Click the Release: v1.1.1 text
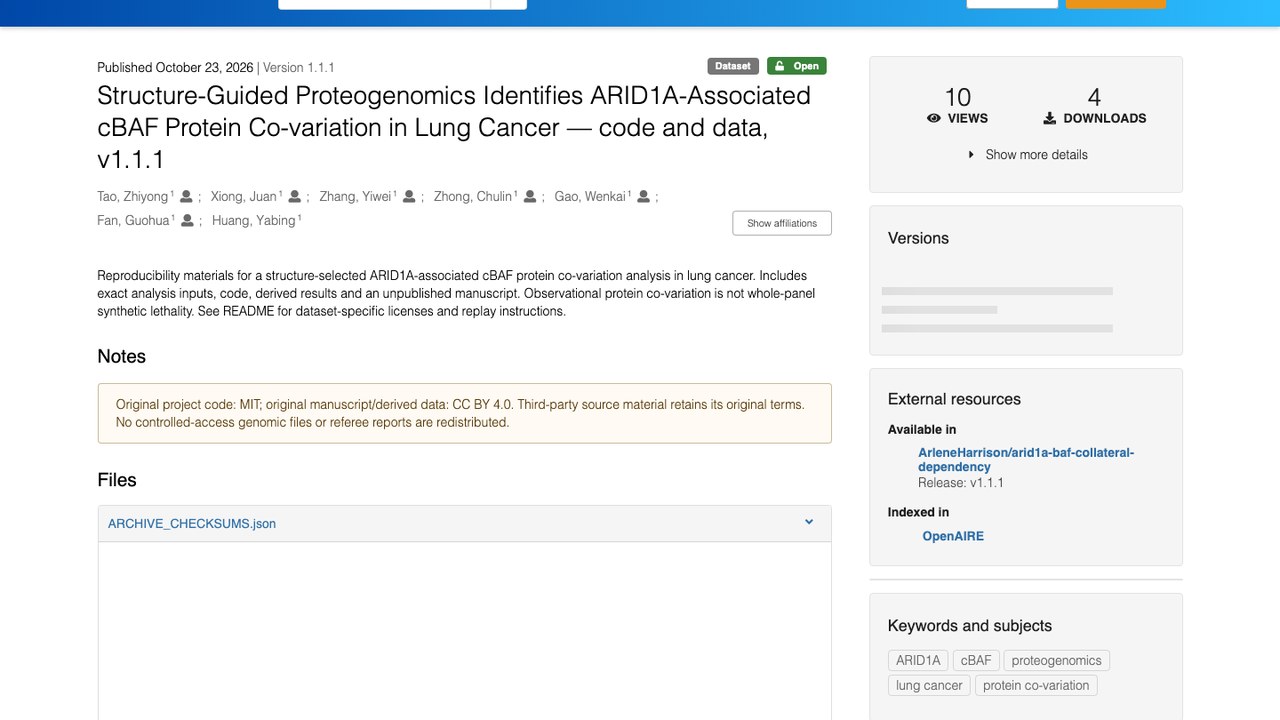The image size is (1280, 720). coord(961,483)
